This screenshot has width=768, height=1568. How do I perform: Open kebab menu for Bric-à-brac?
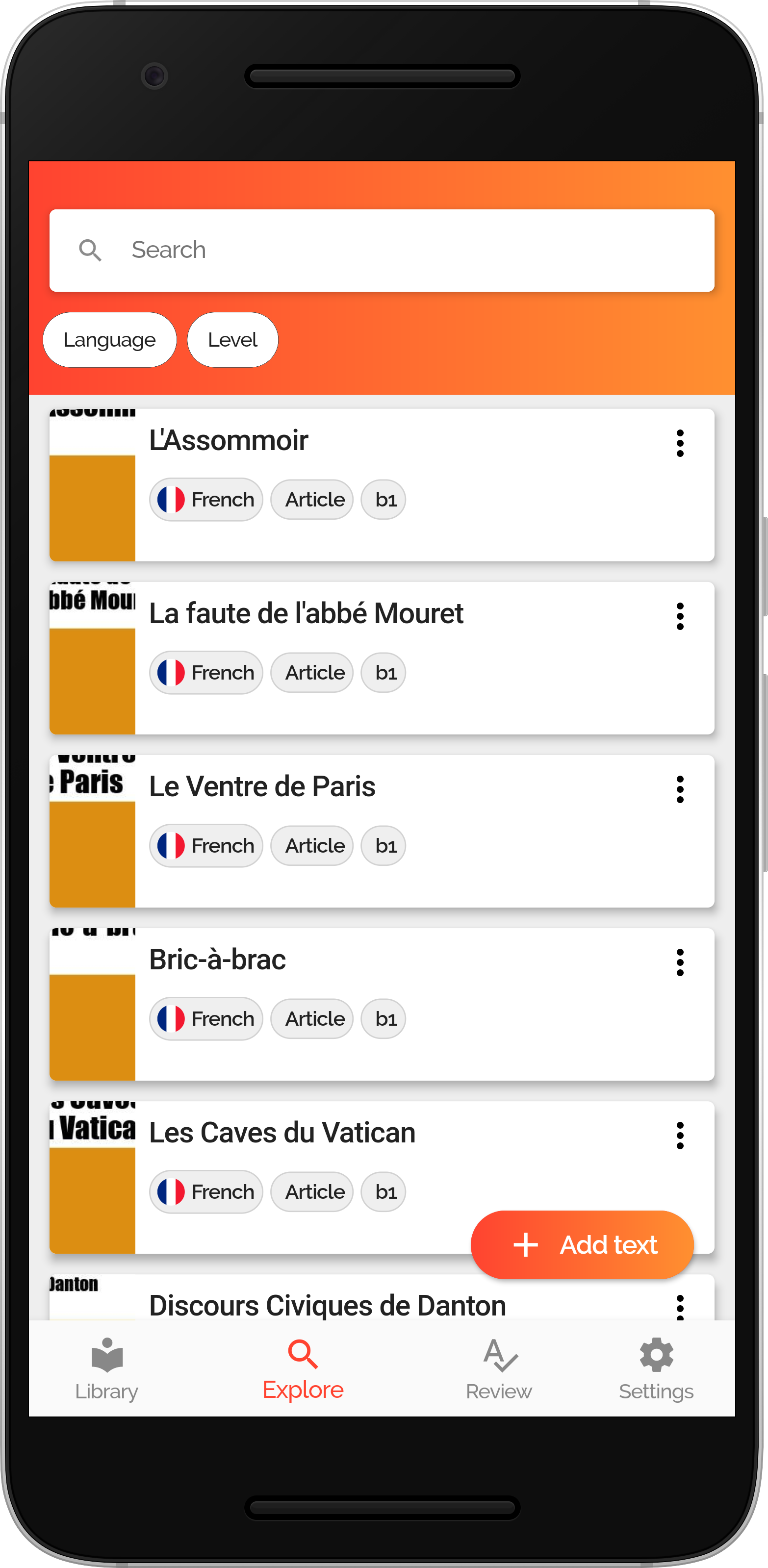click(x=680, y=962)
